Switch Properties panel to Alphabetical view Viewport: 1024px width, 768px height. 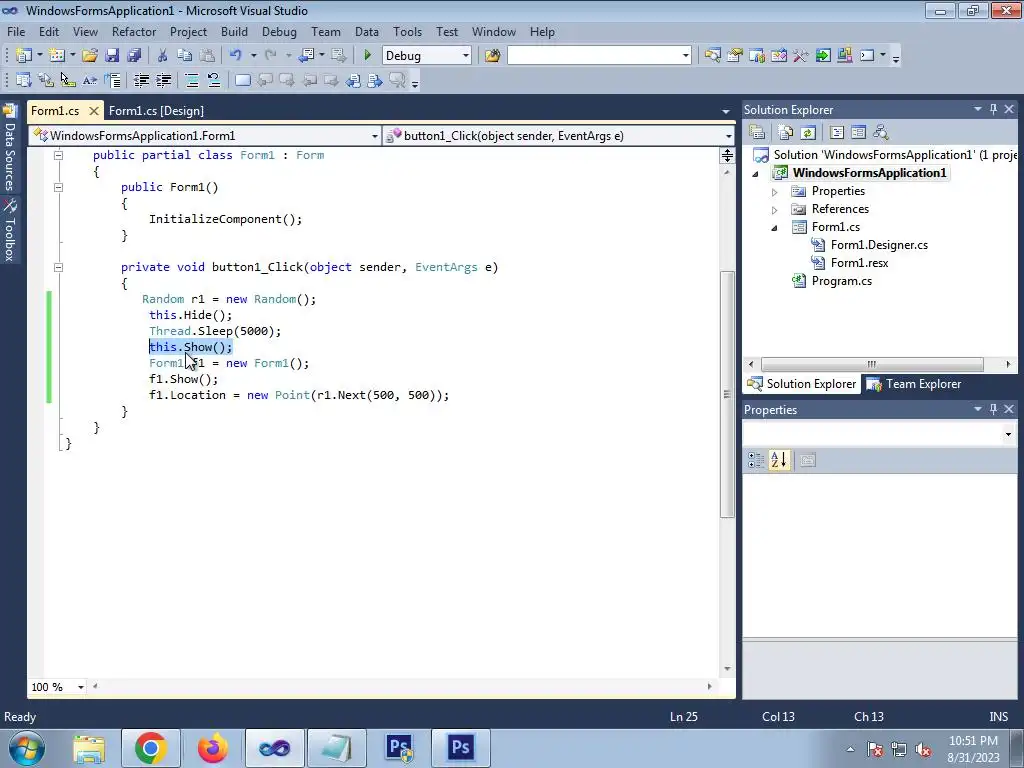coord(778,460)
